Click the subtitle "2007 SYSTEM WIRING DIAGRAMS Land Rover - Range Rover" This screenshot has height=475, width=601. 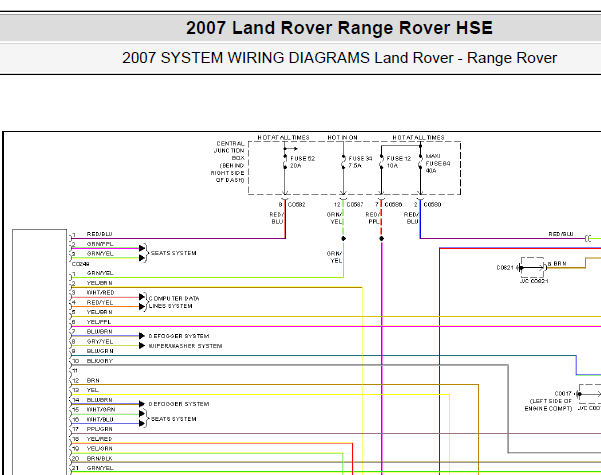click(339, 58)
